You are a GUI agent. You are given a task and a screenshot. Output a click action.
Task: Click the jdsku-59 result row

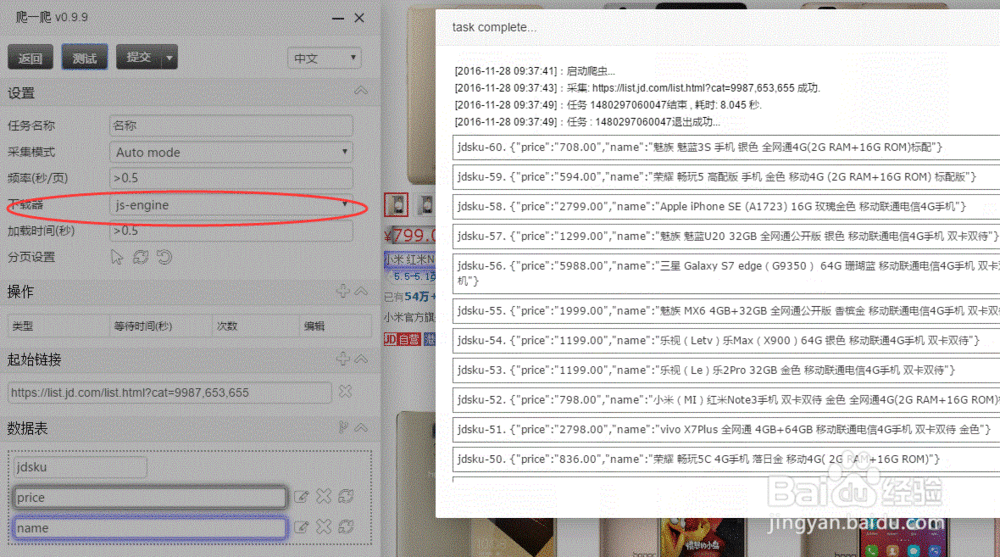(x=726, y=177)
